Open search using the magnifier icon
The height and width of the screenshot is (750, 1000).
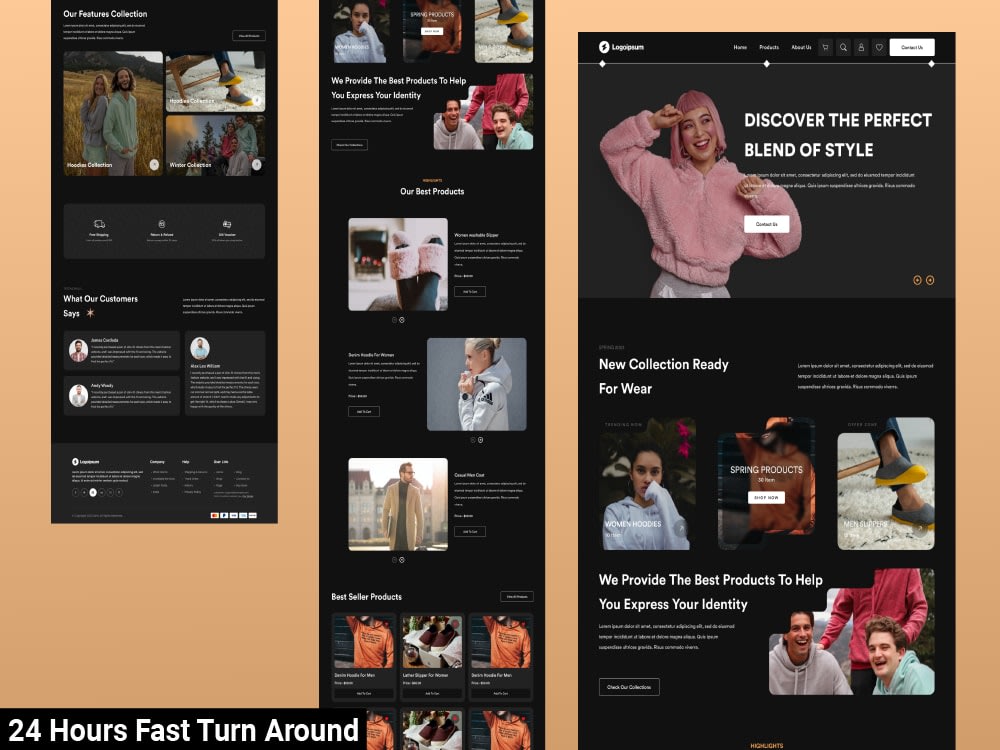[843, 47]
